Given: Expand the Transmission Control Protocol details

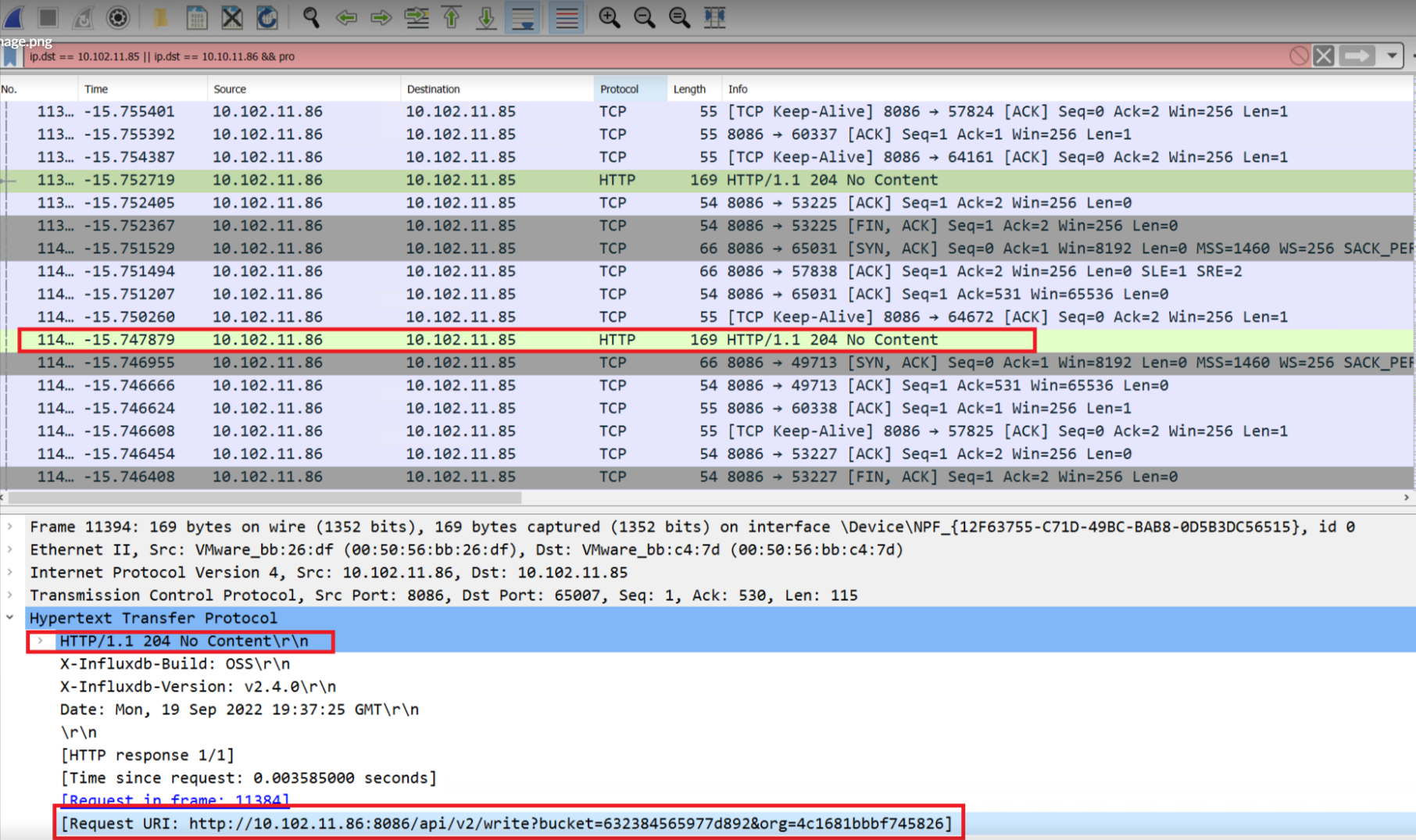Looking at the screenshot, I should pos(10,595).
